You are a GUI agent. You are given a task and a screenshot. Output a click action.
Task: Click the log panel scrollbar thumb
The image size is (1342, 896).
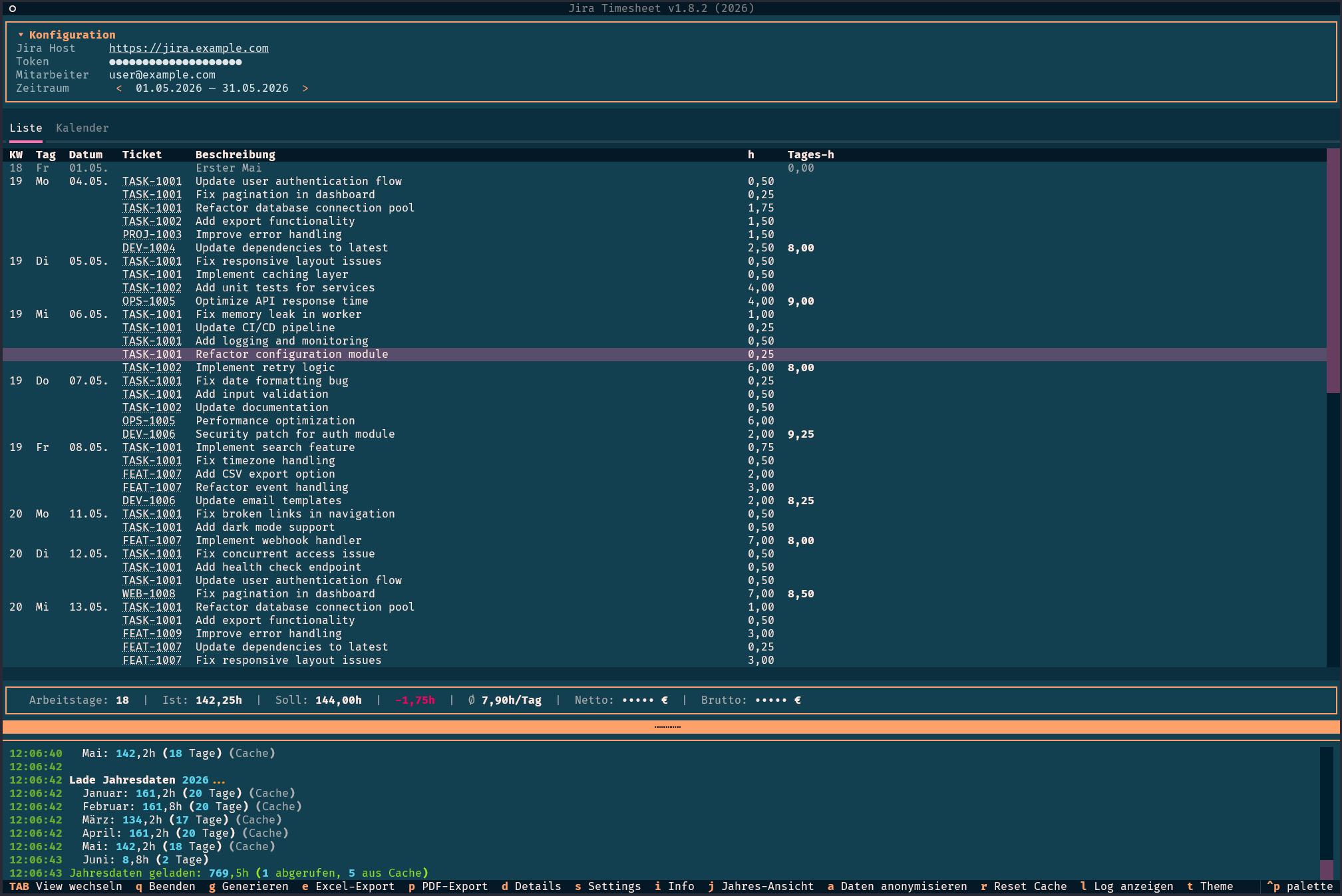click(x=1327, y=869)
